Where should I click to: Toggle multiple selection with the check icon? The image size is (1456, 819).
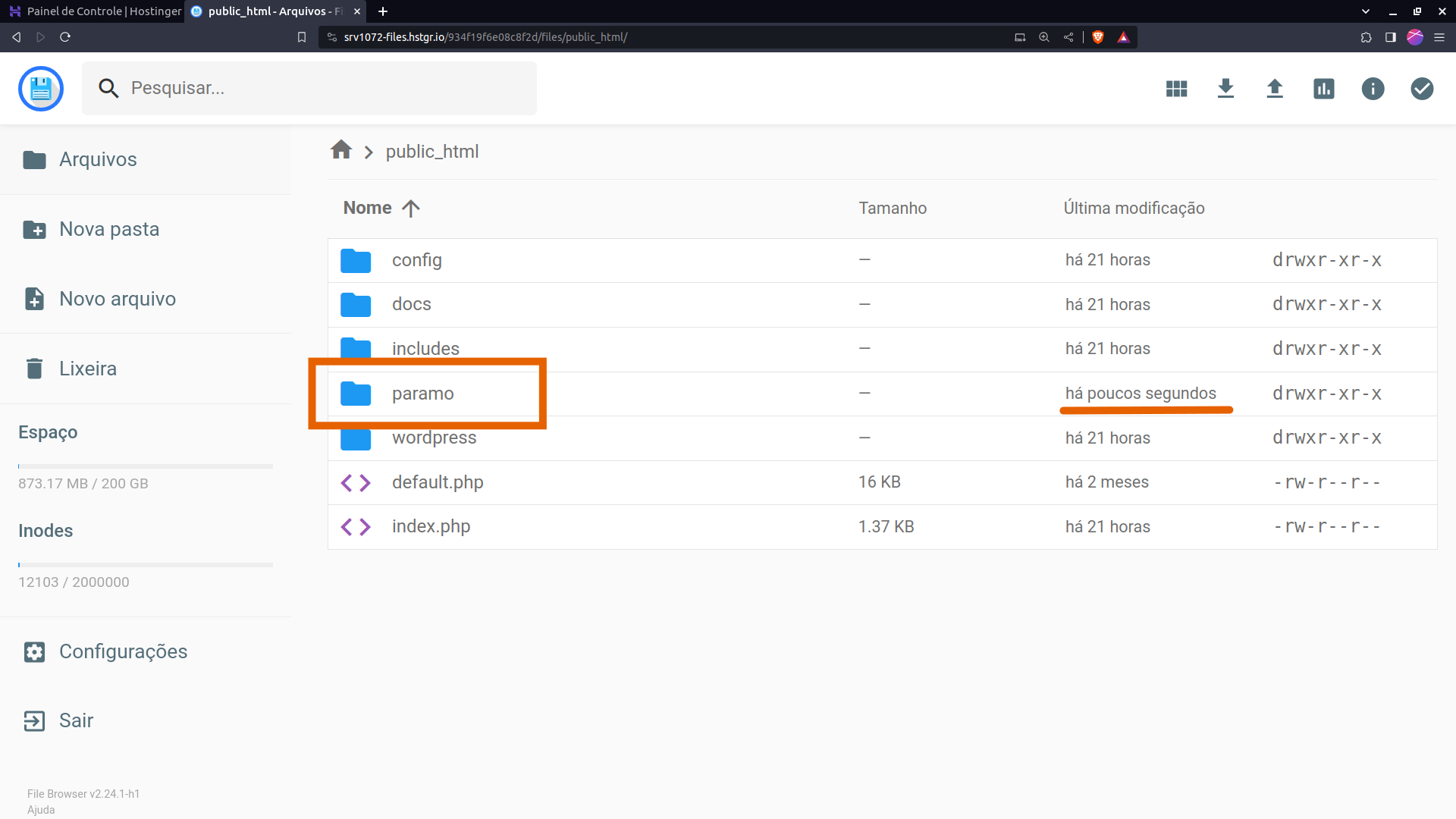point(1422,89)
